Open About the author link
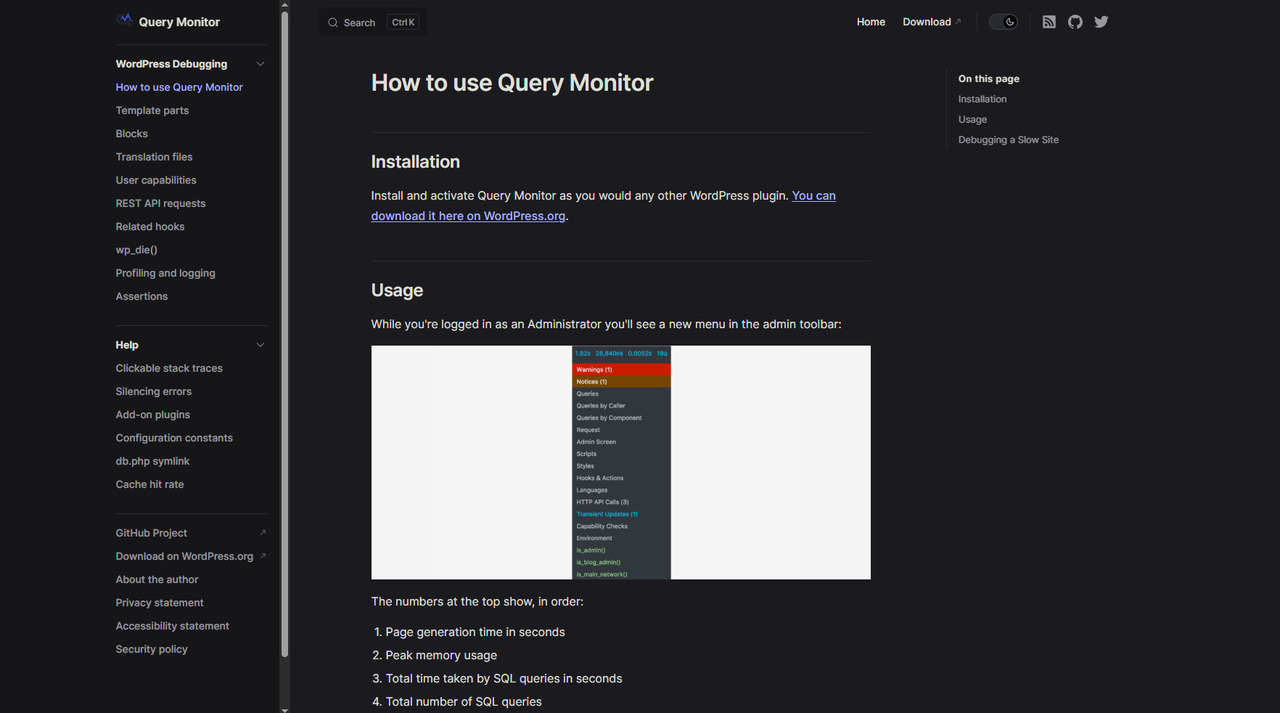 pos(157,580)
